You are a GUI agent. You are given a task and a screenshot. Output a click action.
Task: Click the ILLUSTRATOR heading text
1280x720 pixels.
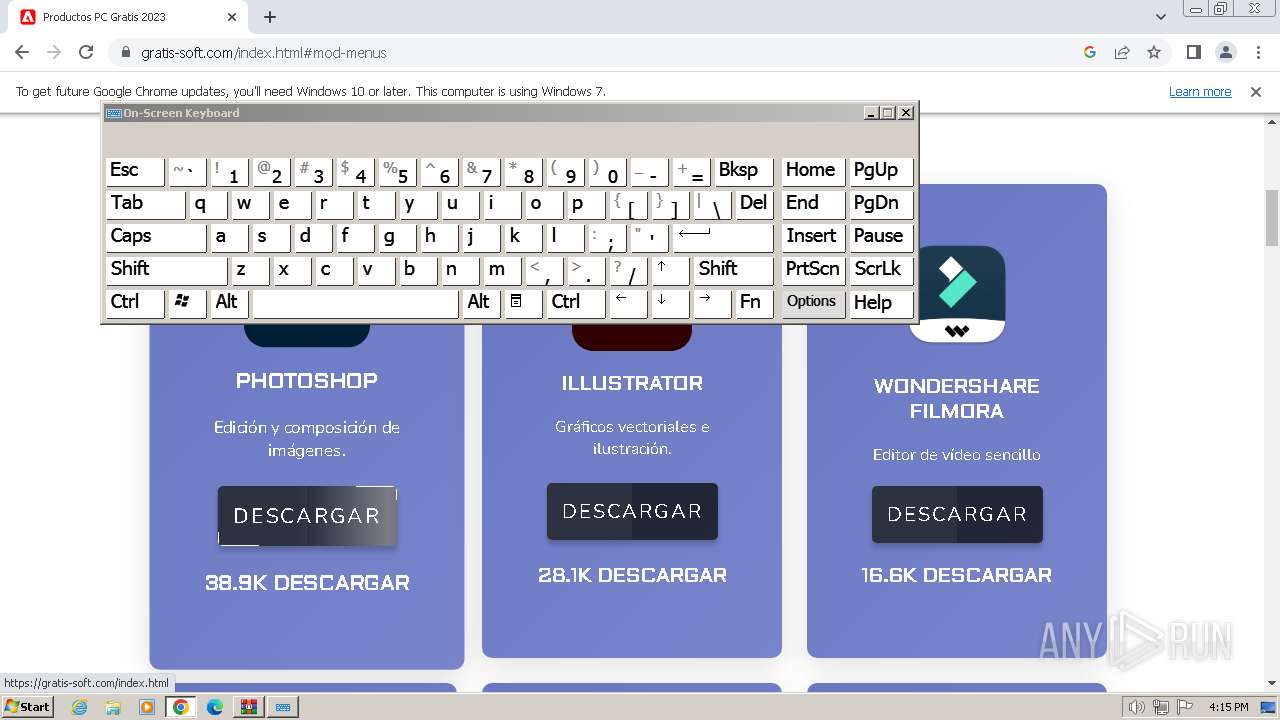632,383
